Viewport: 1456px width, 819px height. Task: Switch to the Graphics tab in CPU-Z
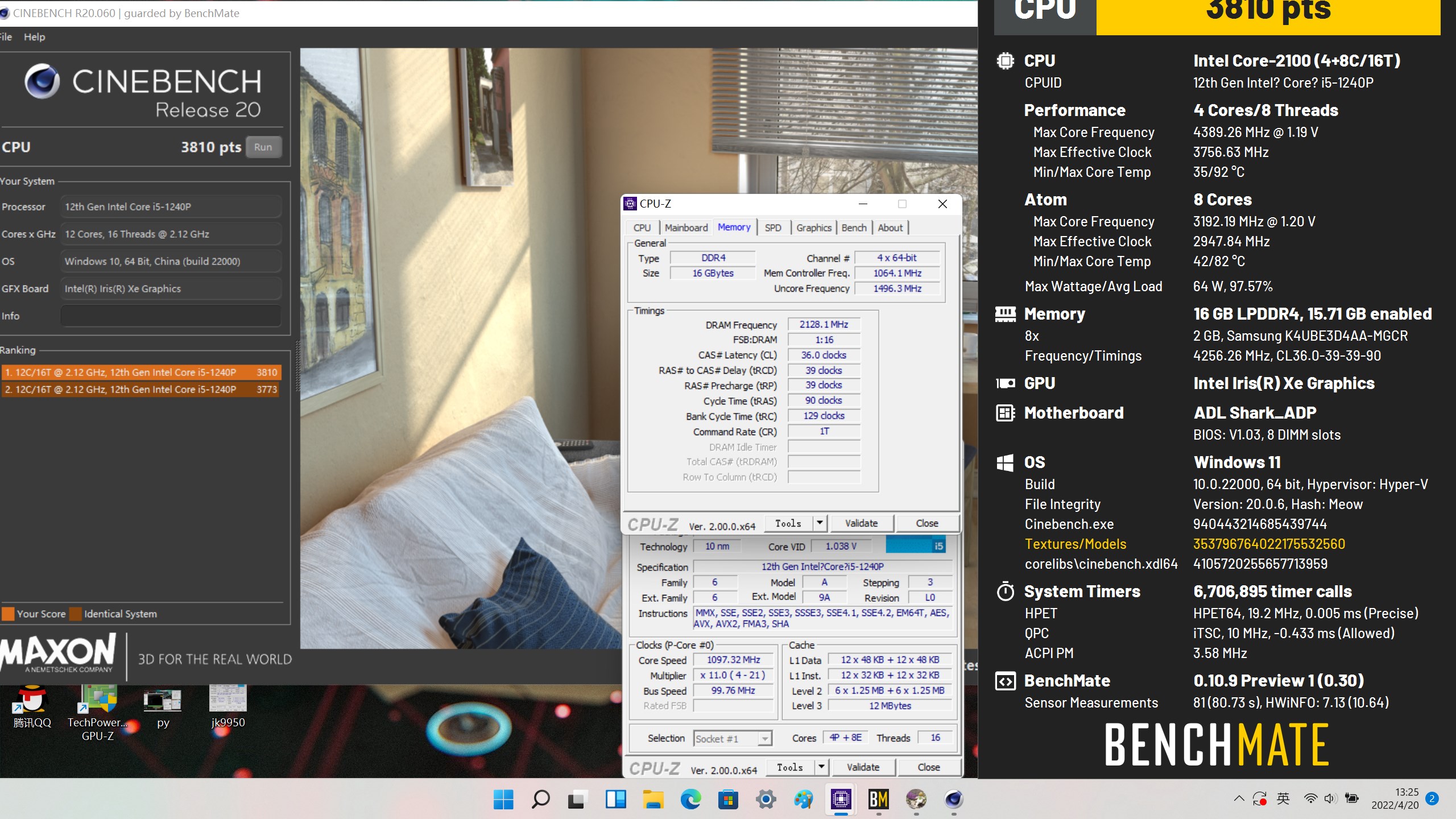pyautogui.click(x=813, y=227)
